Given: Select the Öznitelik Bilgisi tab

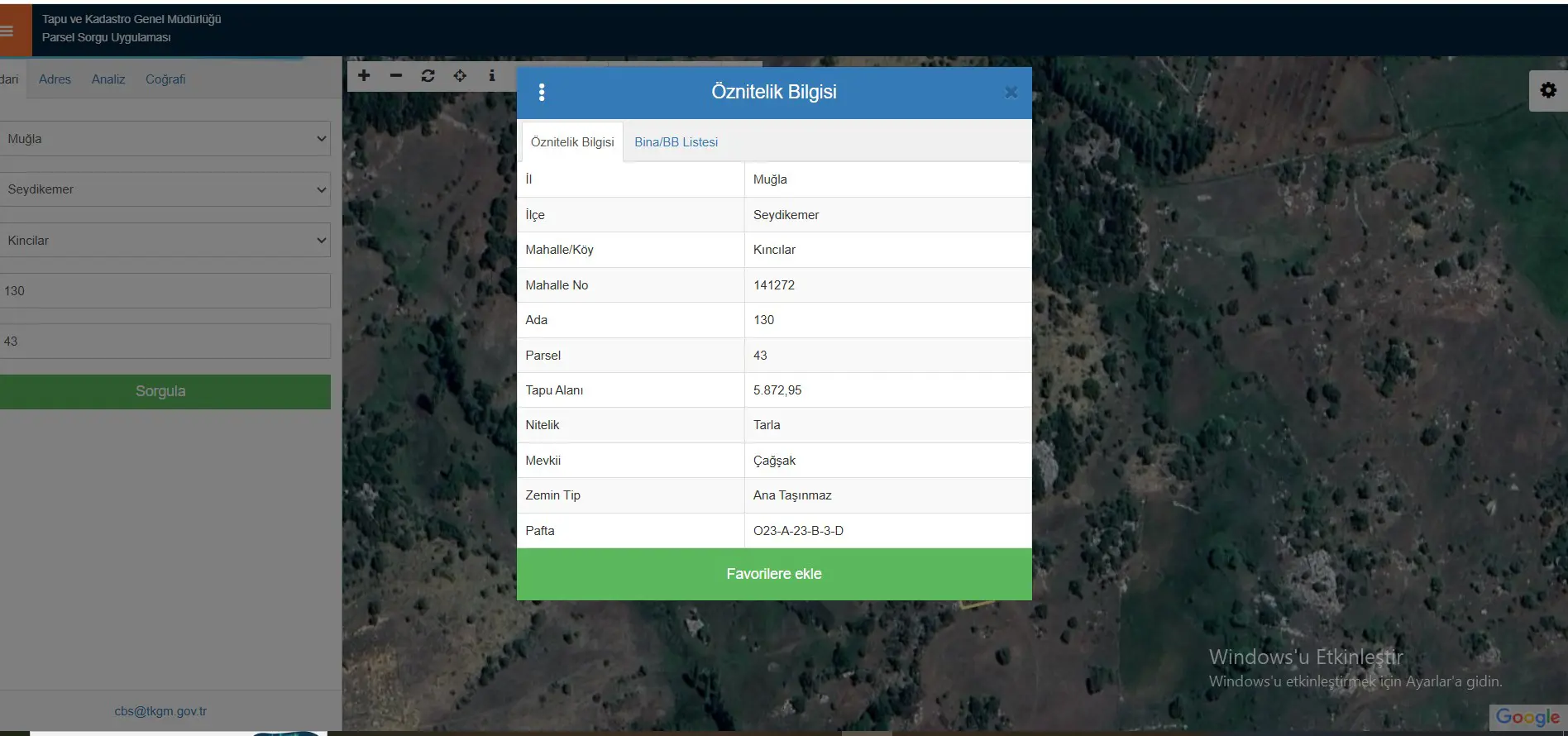Looking at the screenshot, I should (x=572, y=142).
